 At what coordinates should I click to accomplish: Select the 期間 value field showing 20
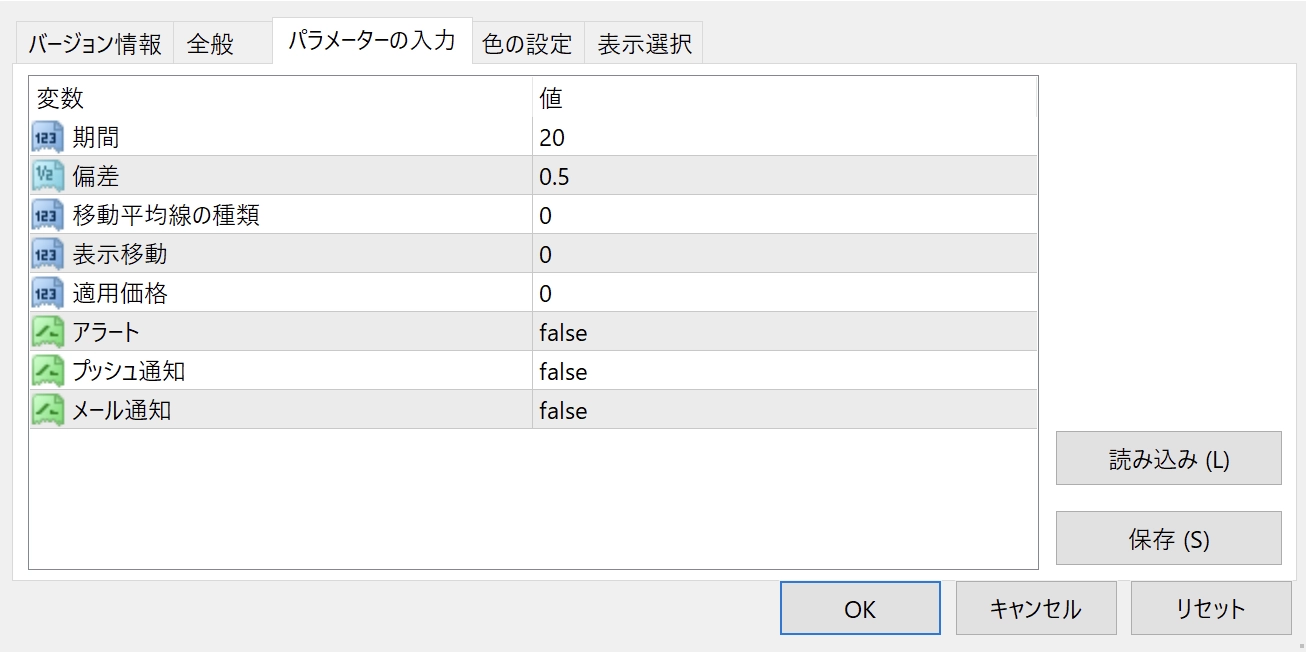pyautogui.click(x=552, y=138)
